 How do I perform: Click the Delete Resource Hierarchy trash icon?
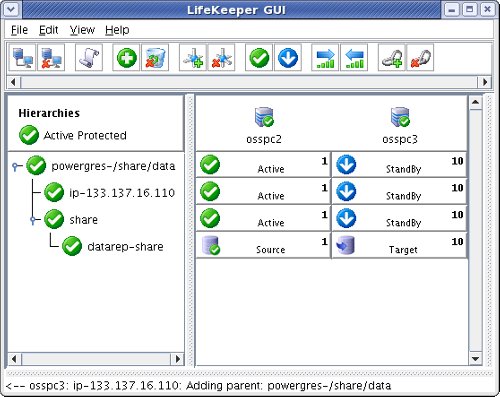[x=155, y=58]
